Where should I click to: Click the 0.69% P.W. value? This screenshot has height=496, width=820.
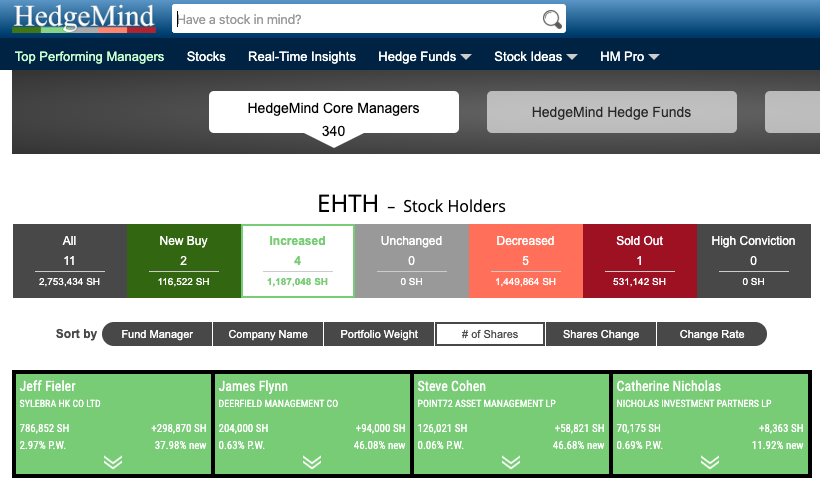coord(640,445)
